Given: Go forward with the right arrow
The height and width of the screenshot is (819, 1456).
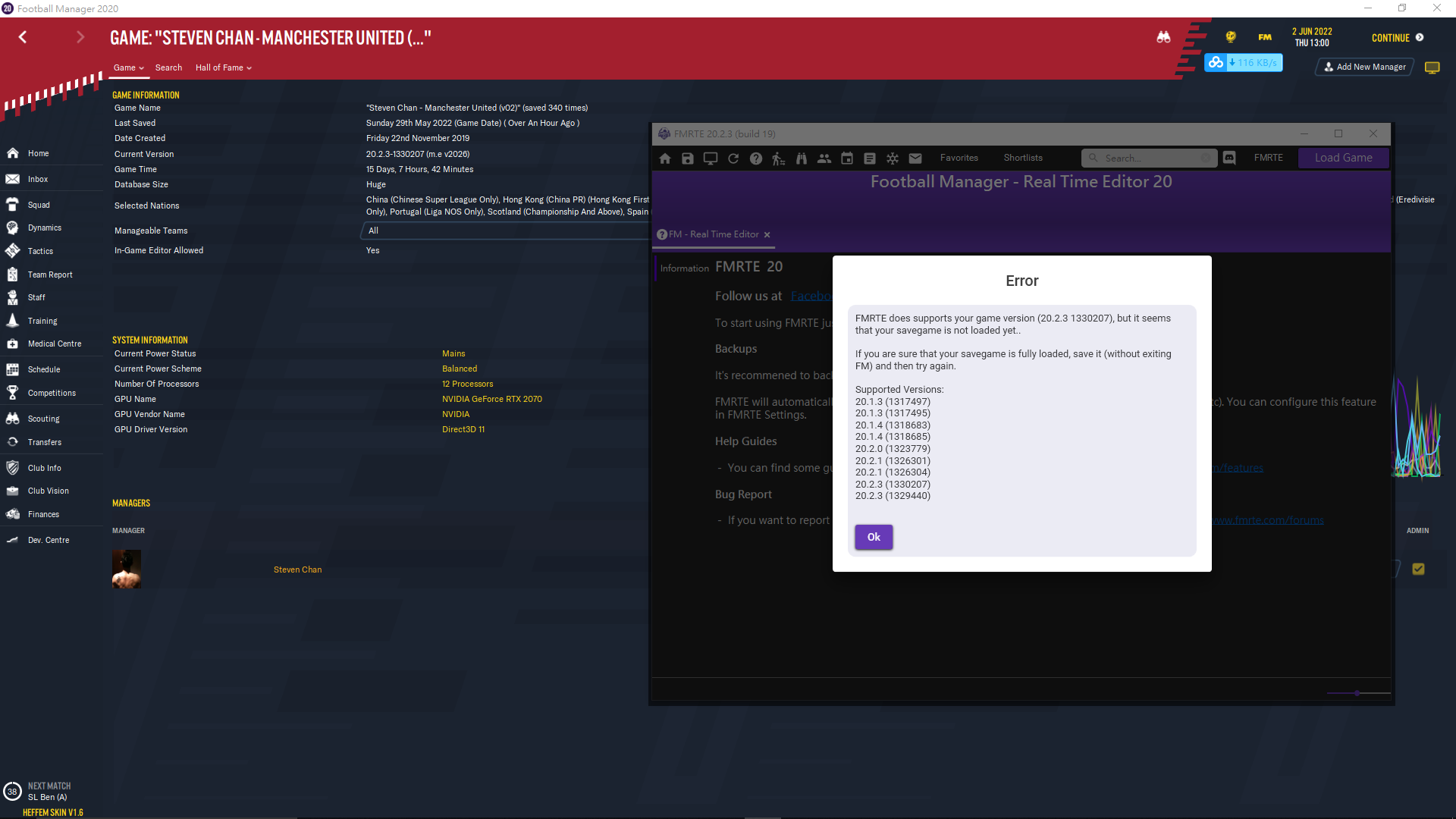Looking at the screenshot, I should coord(80,37).
